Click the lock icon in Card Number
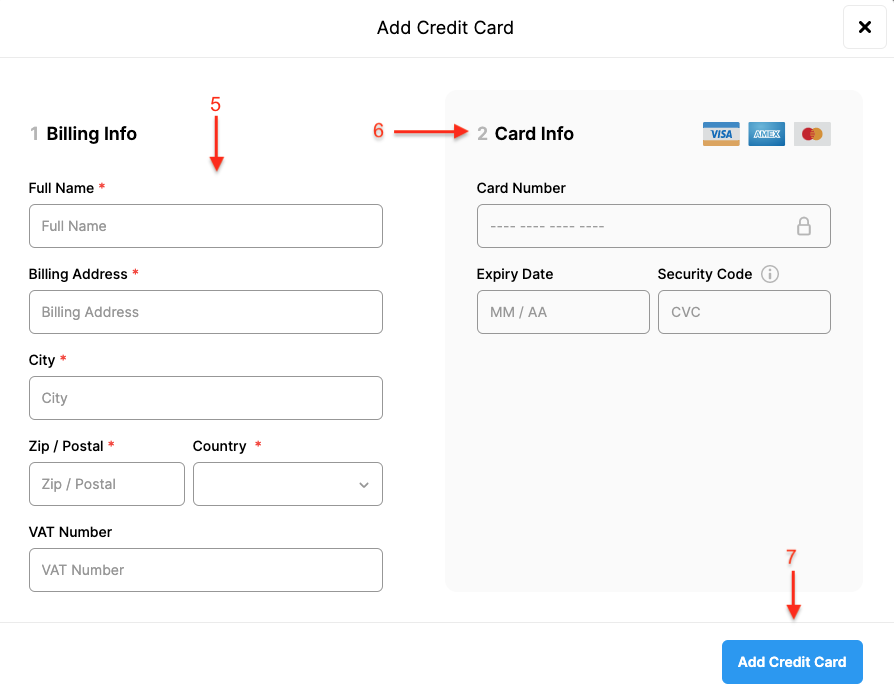The width and height of the screenshot is (894, 695). coord(803,226)
